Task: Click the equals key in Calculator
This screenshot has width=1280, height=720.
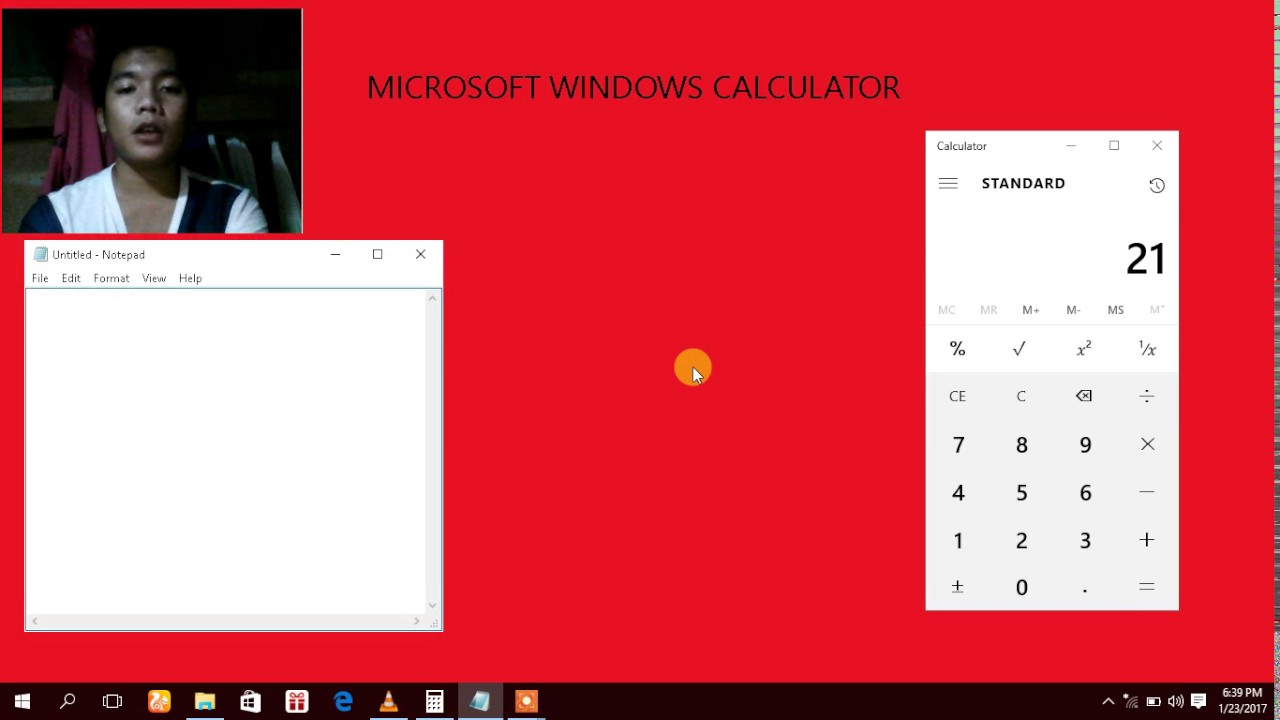Action: [1147, 587]
